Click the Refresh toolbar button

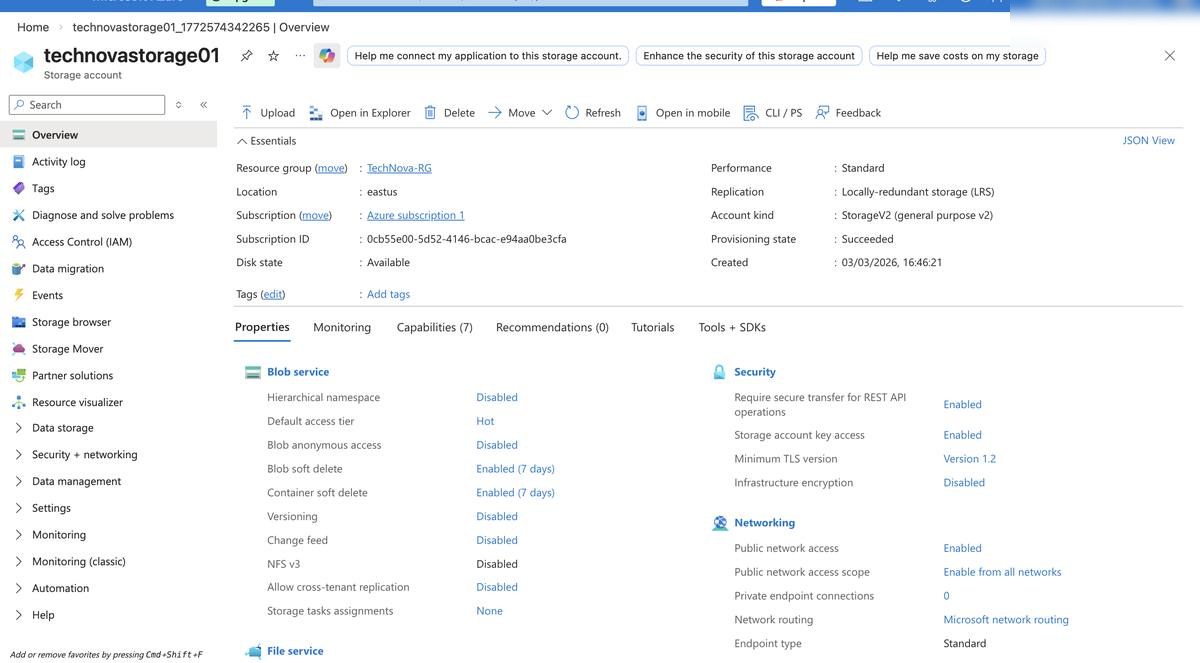point(593,113)
